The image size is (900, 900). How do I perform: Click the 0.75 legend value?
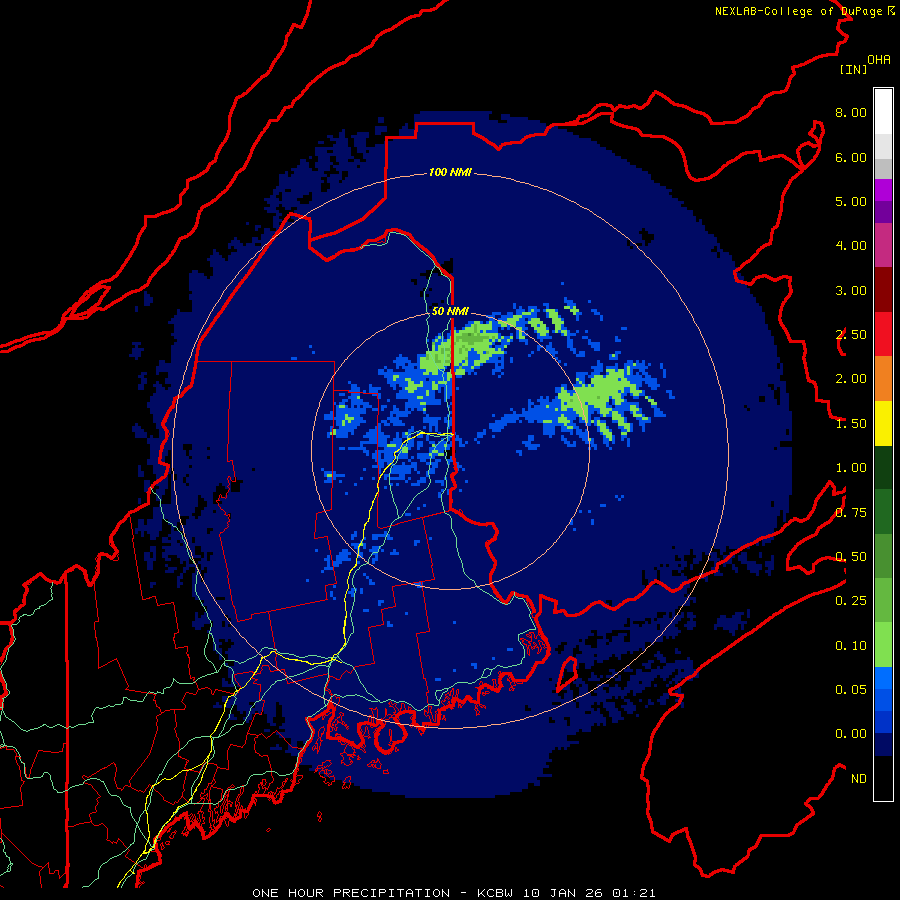click(x=851, y=513)
